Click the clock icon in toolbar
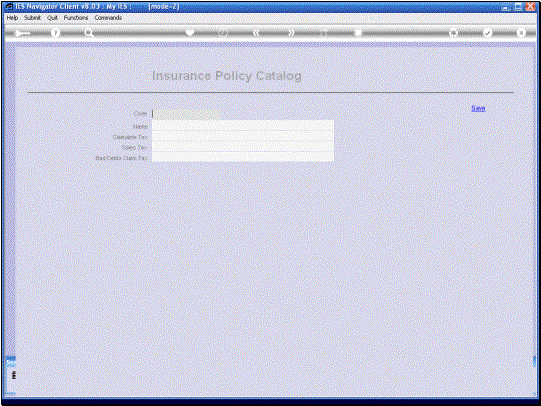 tap(223, 33)
